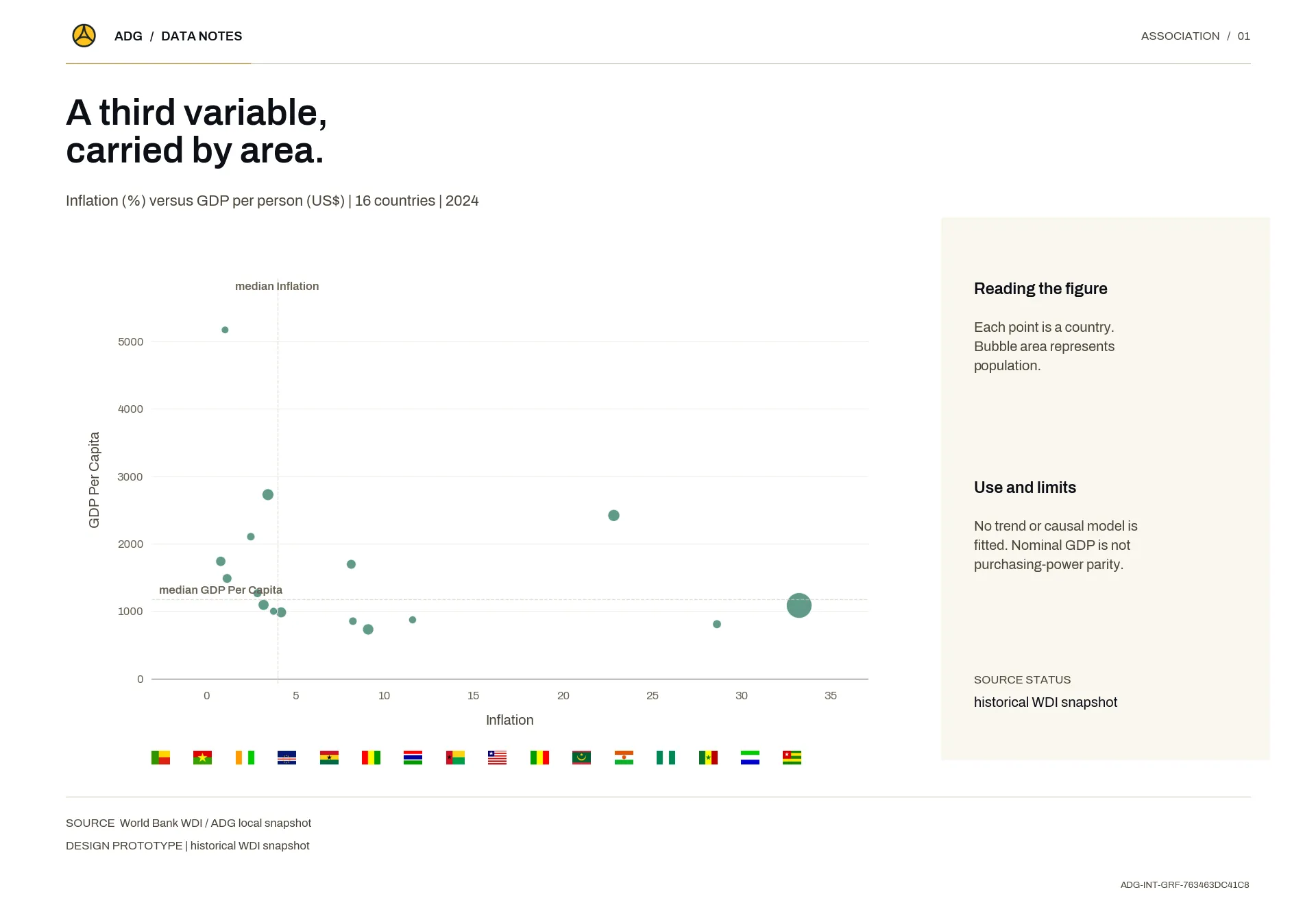The width and height of the screenshot is (1316, 905).
Task: Click the "DATA NOTES" header text
Action: 202,36
